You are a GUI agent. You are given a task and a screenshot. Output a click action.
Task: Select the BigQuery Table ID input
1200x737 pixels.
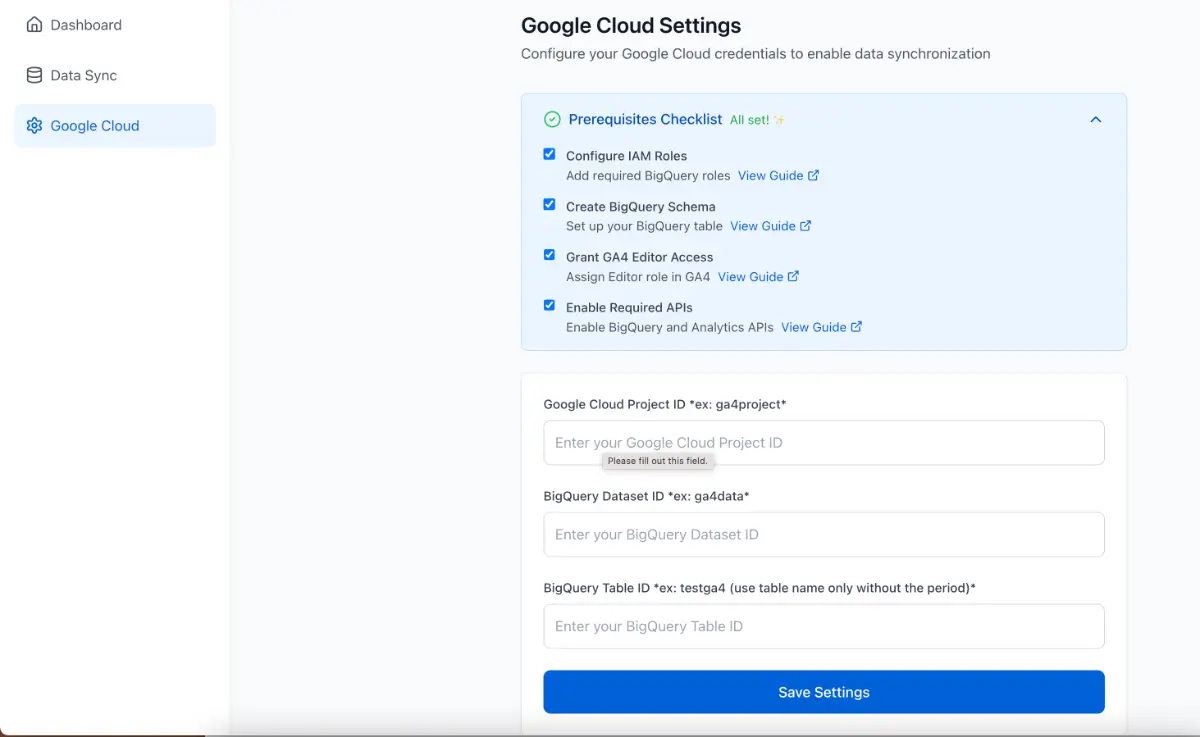pyautogui.click(x=823, y=626)
